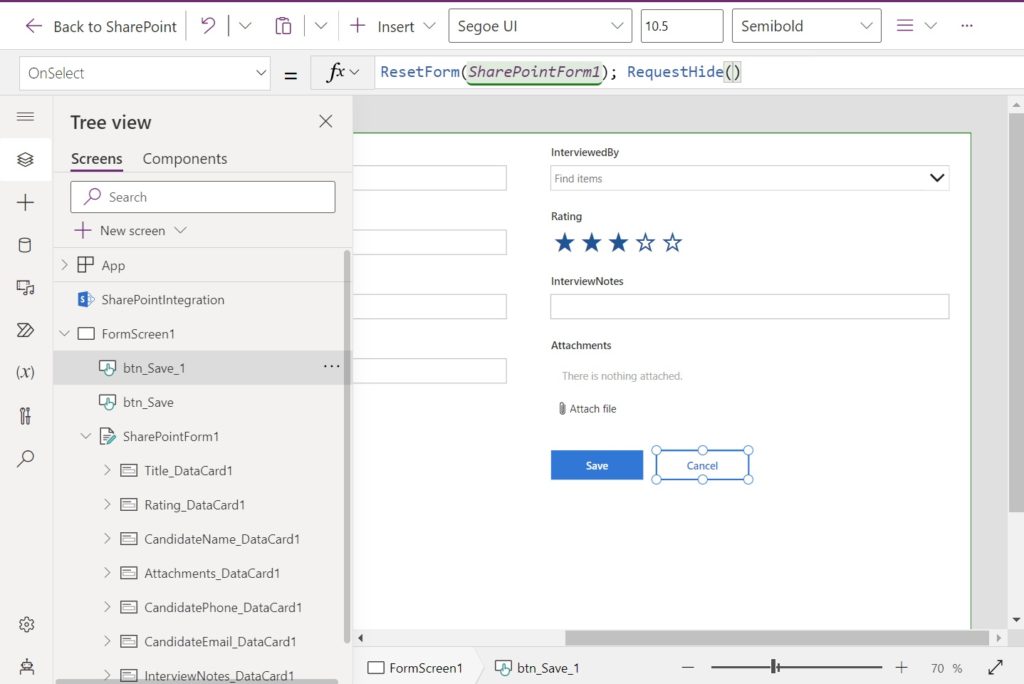Expand the Title_DataCard1 tree node
The width and height of the screenshot is (1024, 684).
[x=107, y=470]
